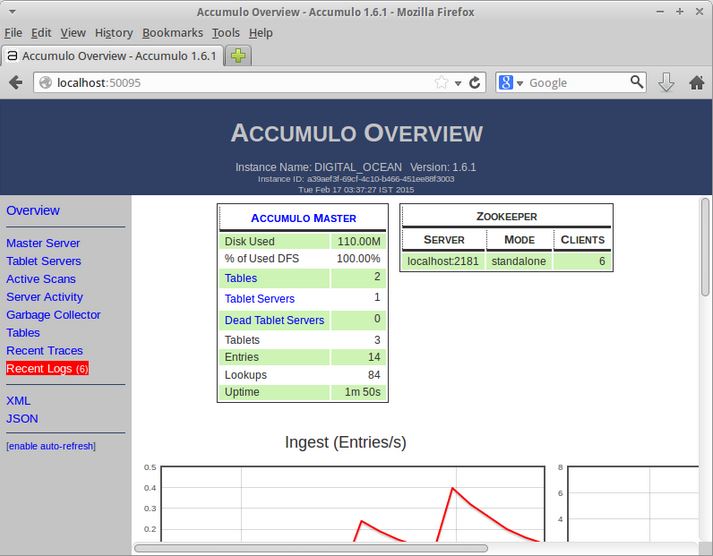Open a new tab with plus icon

click(238, 56)
